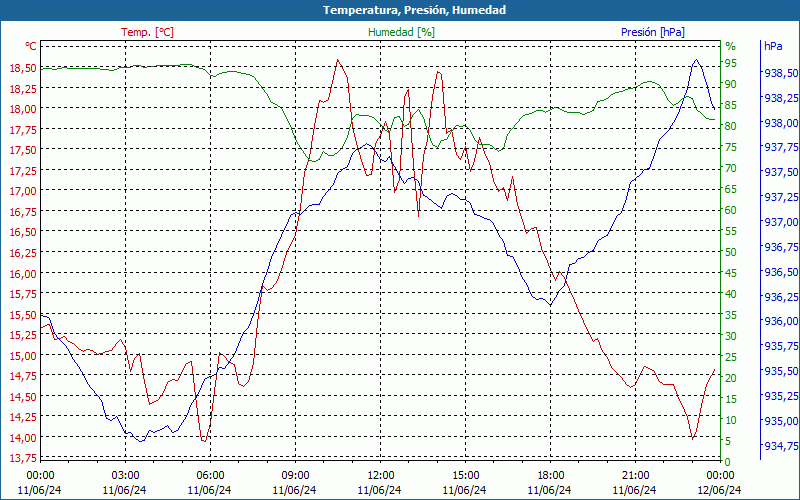Click the 18:00 time axis label
800x500 pixels.
tap(551, 477)
